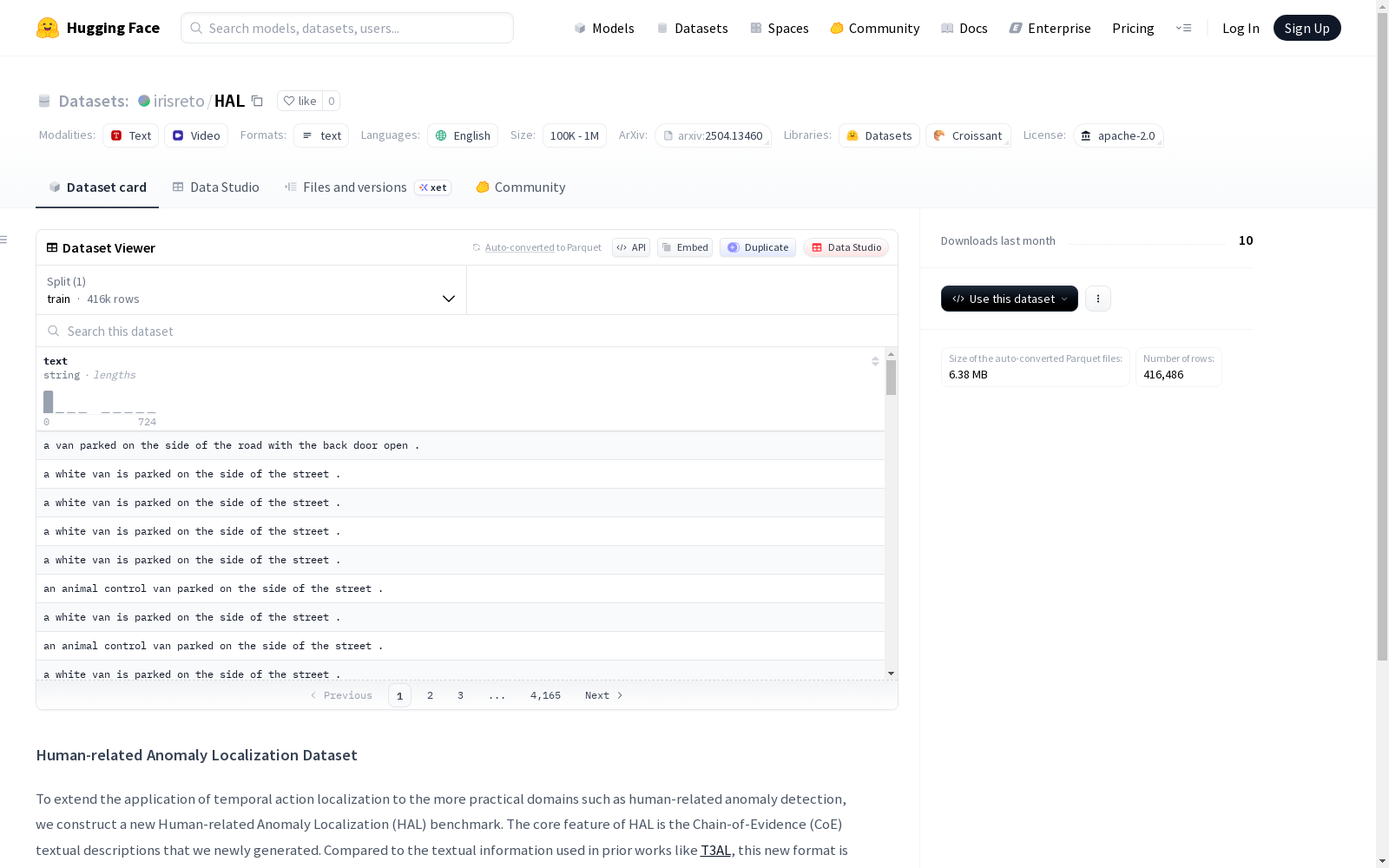The height and width of the screenshot is (868, 1389).
Task: Click the Parquet files size 6.38 MB
Action: coord(968,375)
